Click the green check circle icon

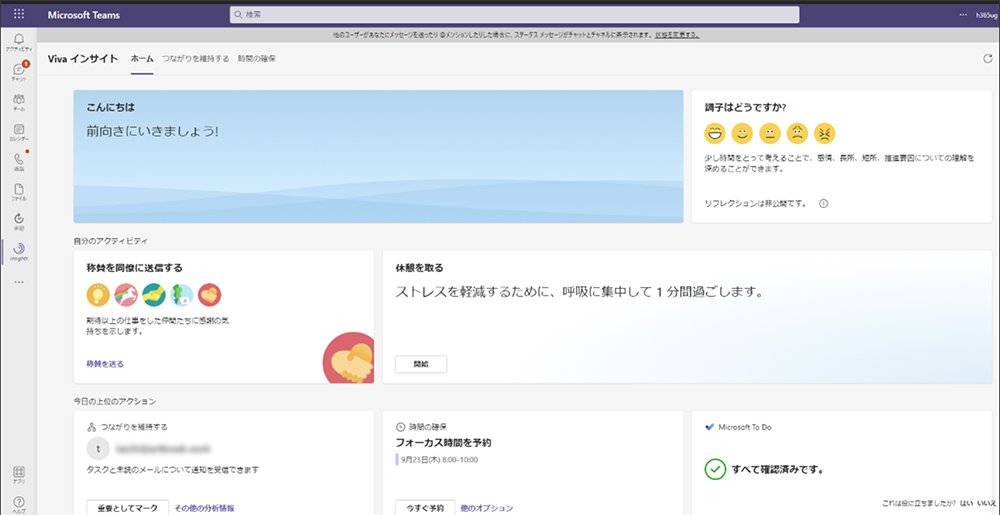pyautogui.click(x=715, y=470)
